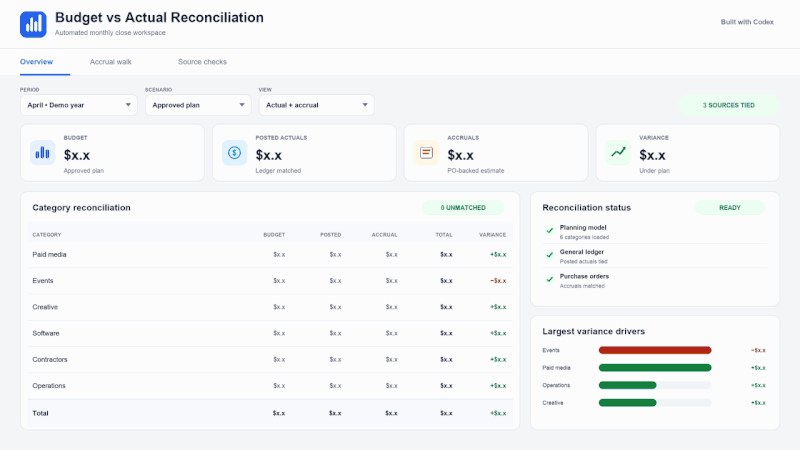Image resolution: width=800 pixels, height=450 pixels.
Task: Open the Period dropdown showing April
Action: pyautogui.click(x=79, y=105)
